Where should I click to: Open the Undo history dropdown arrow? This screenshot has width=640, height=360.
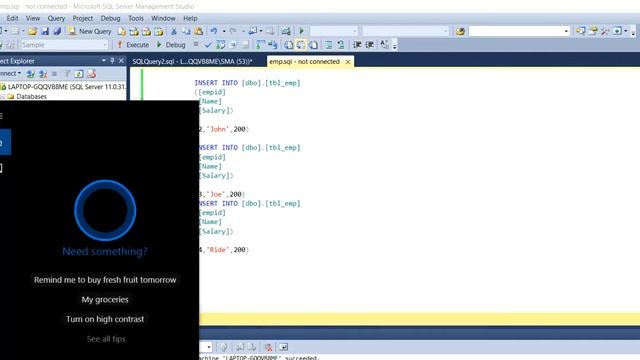(x=224, y=31)
